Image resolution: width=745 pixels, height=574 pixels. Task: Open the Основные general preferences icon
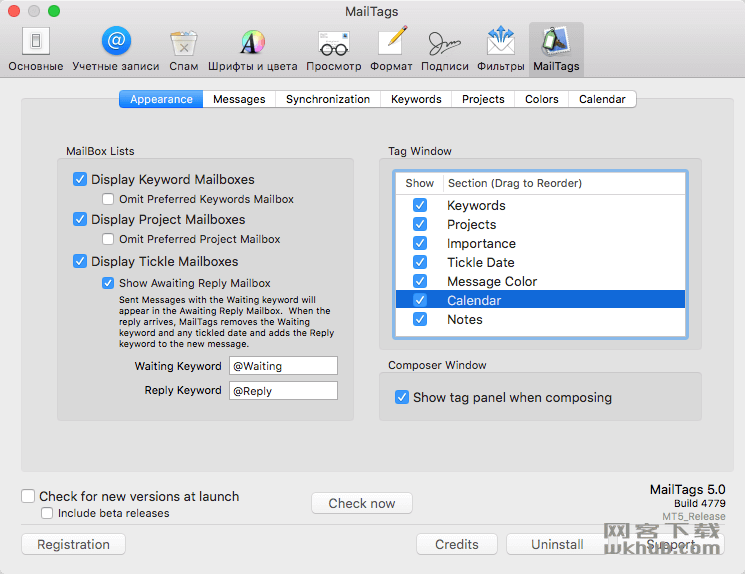(36, 49)
